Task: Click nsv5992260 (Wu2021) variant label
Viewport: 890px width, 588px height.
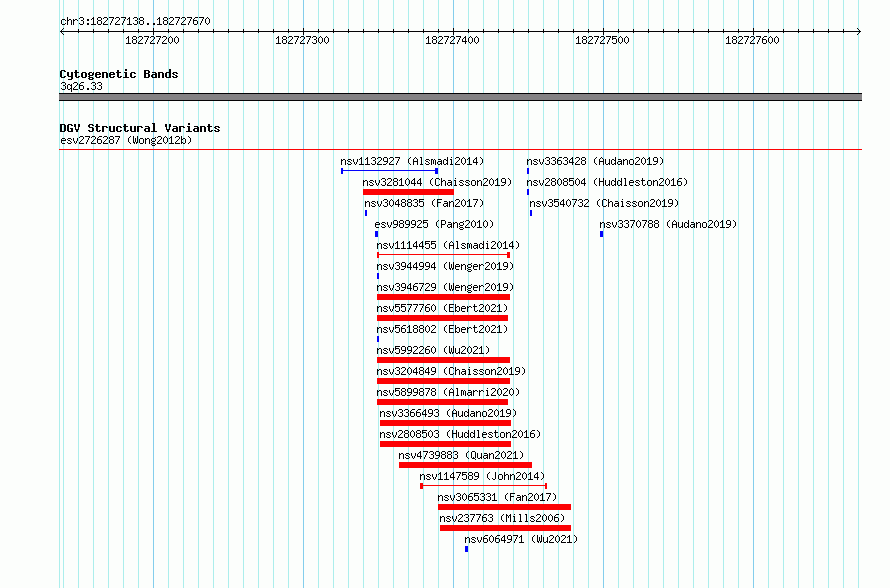Action: (433, 350)
